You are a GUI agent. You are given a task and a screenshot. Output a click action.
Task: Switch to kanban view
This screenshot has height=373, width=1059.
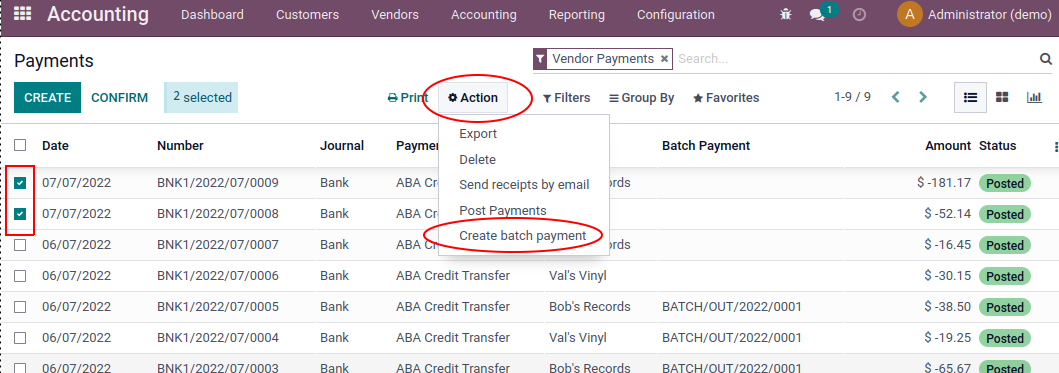tap(1002, 97)
